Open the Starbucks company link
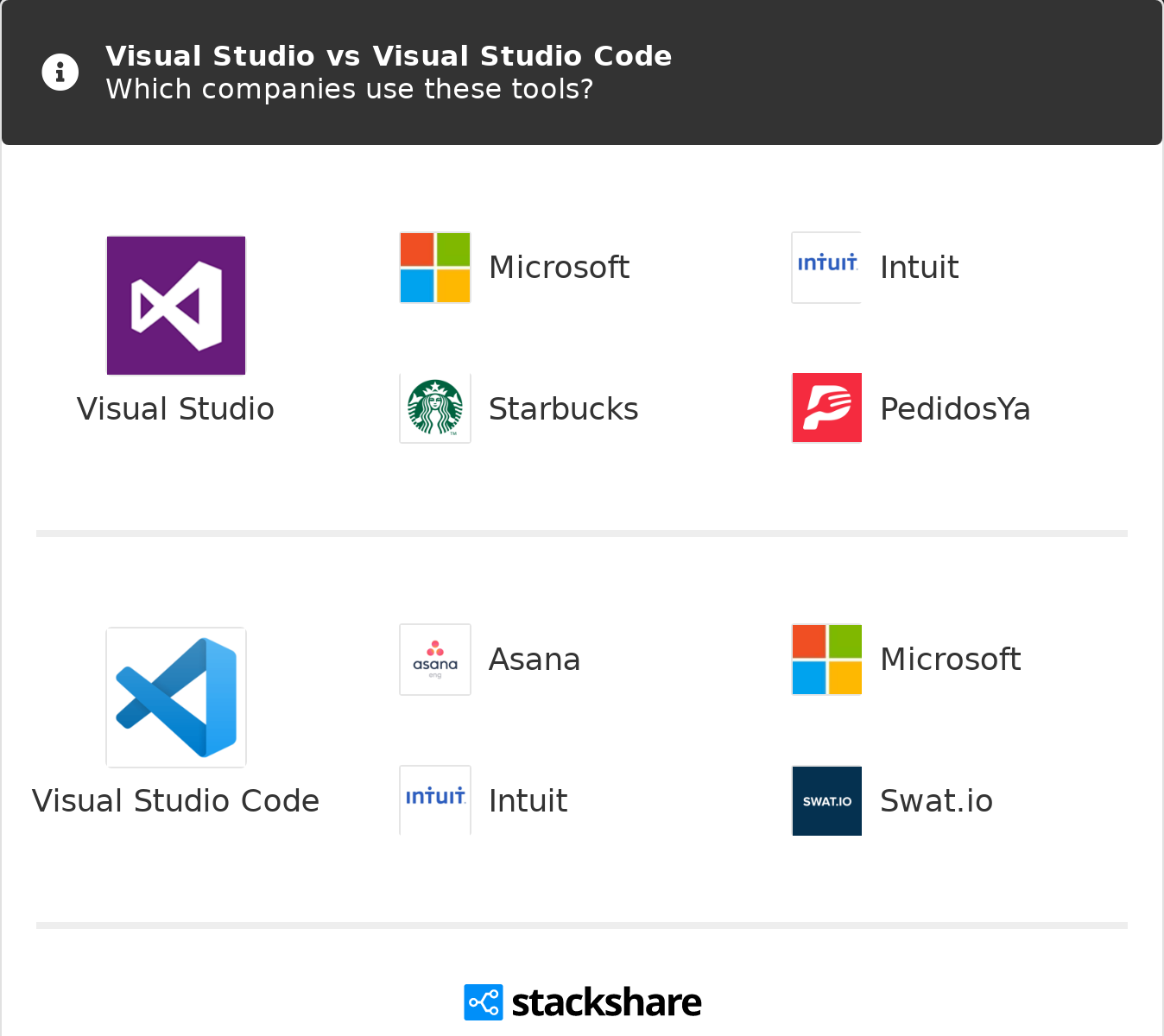The width and height of the screenshot is (1164, 1036). [x=563, y=408]
